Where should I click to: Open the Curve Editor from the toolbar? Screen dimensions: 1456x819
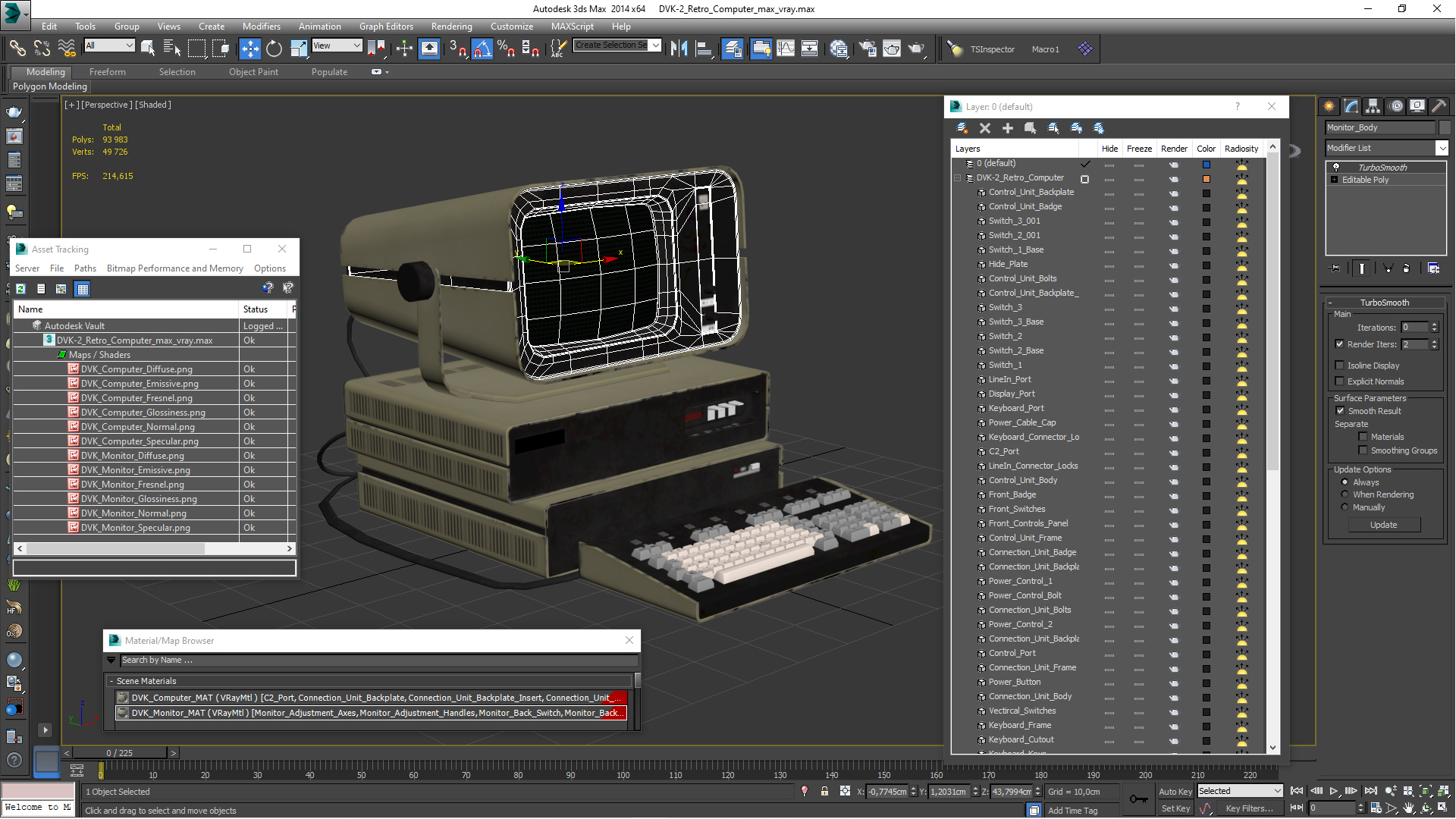786,49
